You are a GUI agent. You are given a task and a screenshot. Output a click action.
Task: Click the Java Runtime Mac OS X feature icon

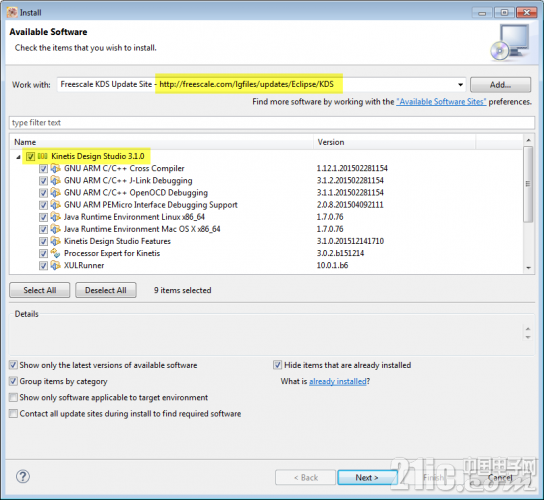coord(56,229)
